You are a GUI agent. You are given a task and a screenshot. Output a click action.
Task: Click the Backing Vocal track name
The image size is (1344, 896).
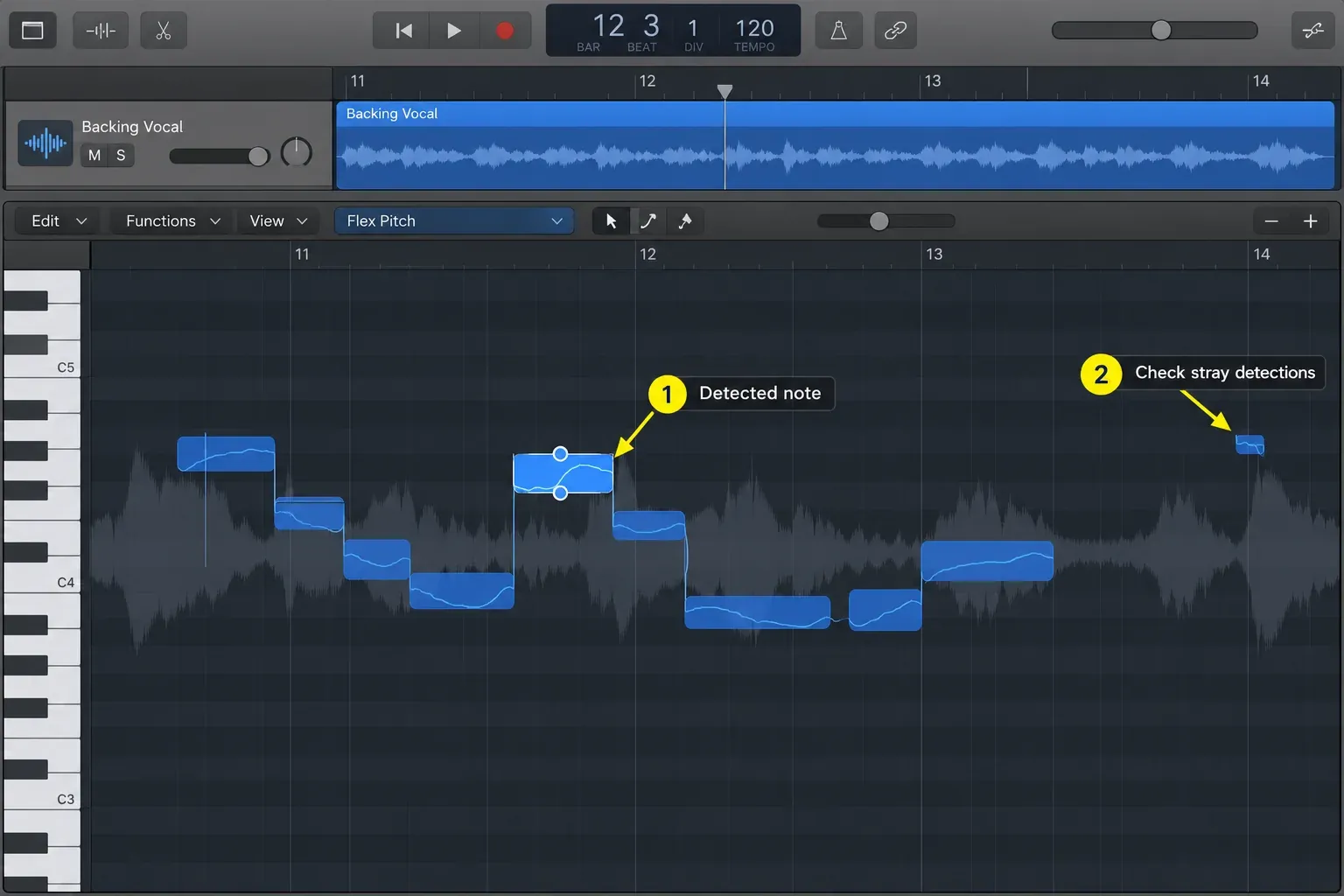click(132, 127)
